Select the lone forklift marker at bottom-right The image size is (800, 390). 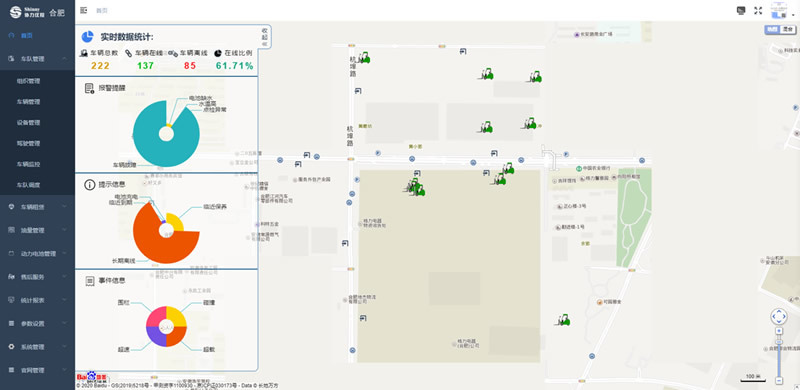pos(563,320)
